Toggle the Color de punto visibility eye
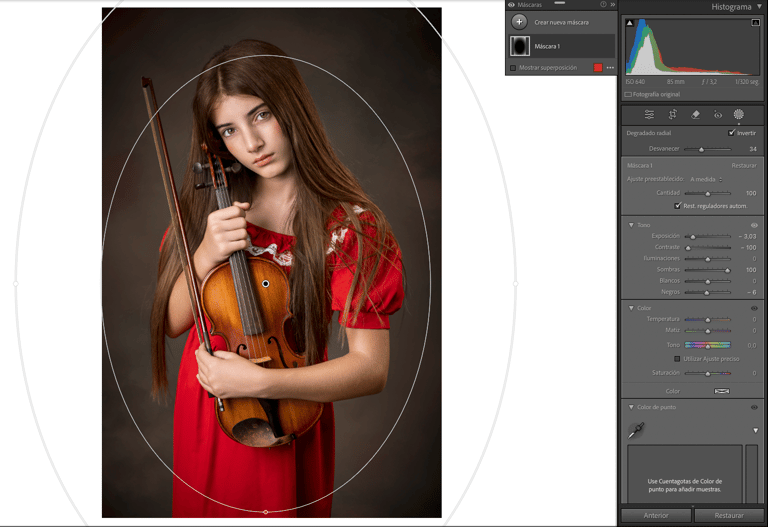 (x=754, y=407)
